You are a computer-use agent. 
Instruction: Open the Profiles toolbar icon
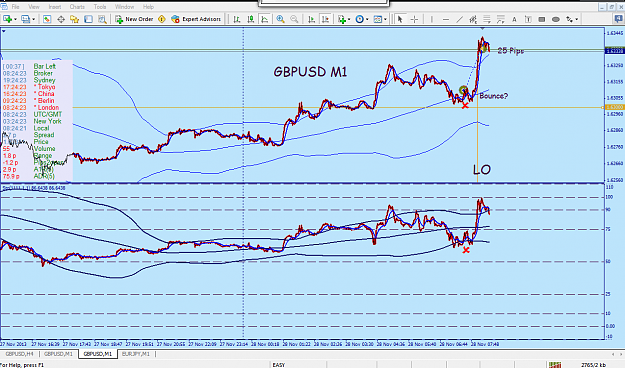point(26,19)
